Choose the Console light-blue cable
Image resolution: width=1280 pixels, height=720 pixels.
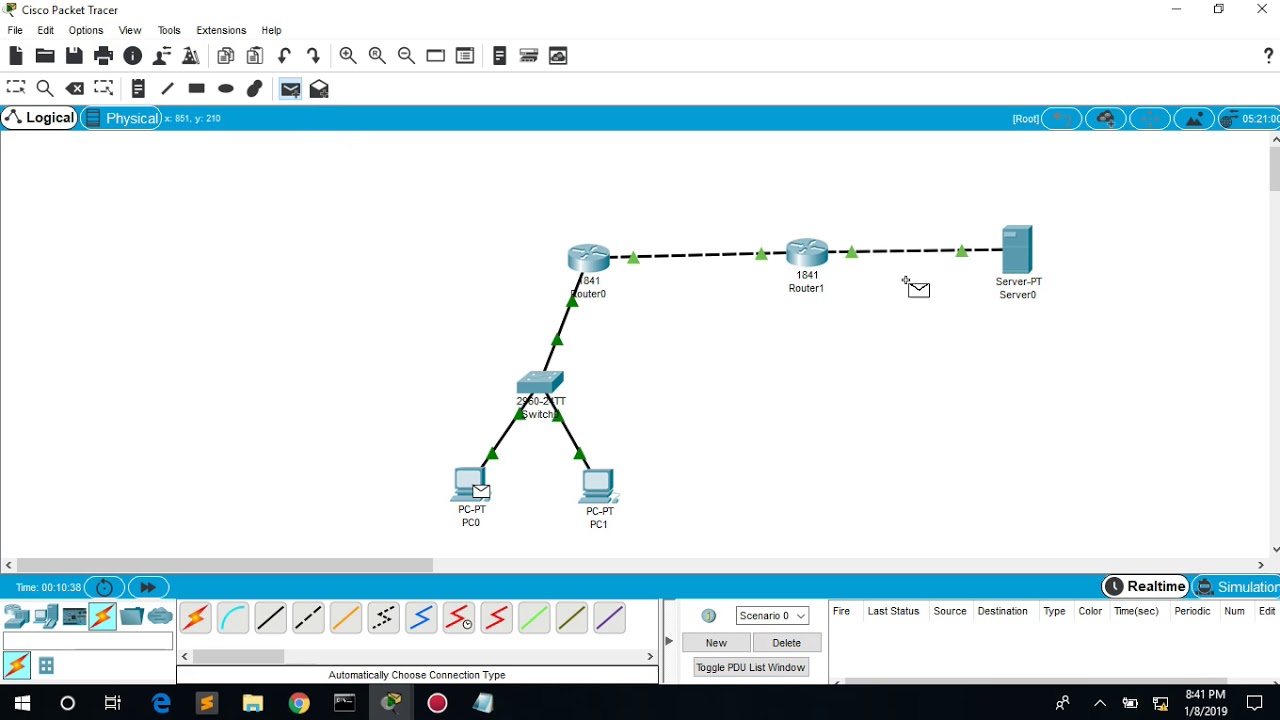233,618
